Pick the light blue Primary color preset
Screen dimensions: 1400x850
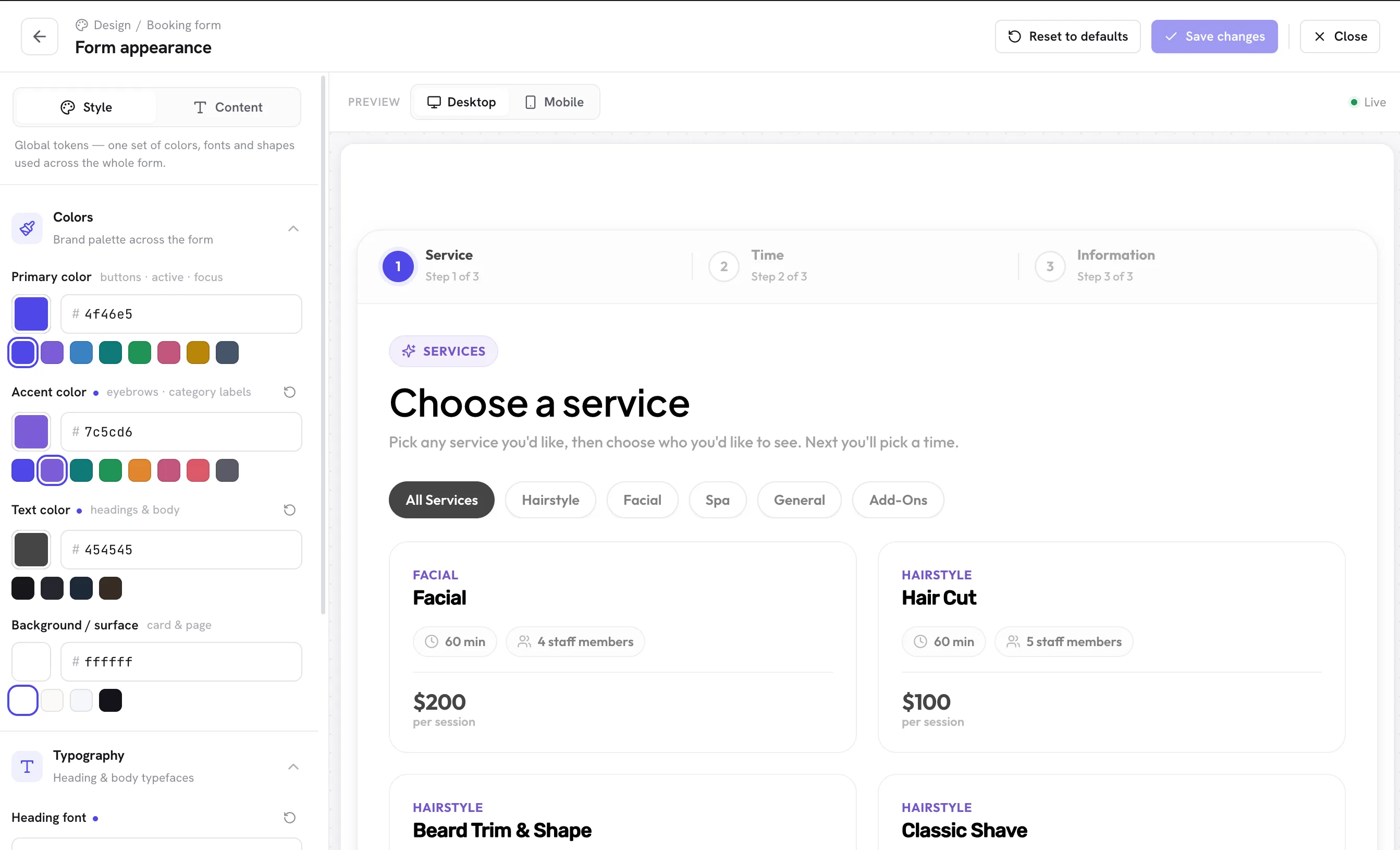(81, 353)
